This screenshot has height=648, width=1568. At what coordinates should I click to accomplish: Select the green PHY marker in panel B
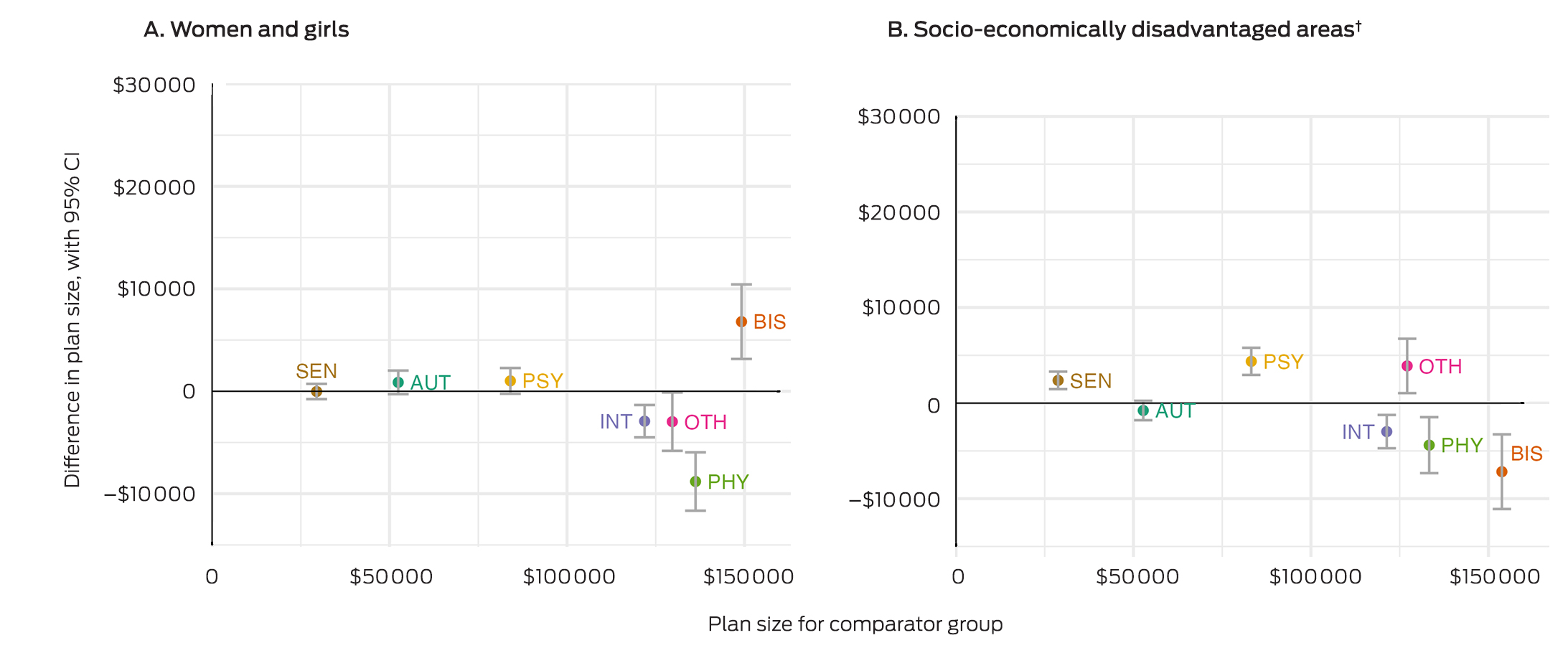point(1429,445)
